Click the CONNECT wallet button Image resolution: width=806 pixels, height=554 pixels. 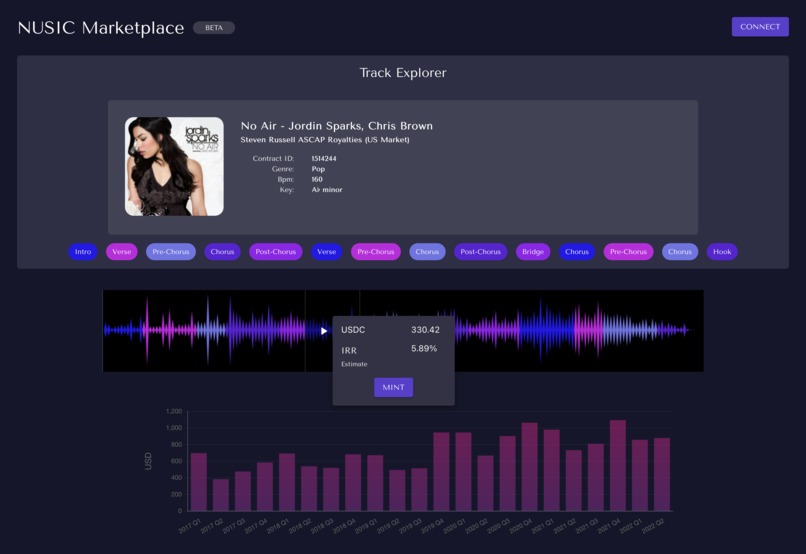pos(760,27)
